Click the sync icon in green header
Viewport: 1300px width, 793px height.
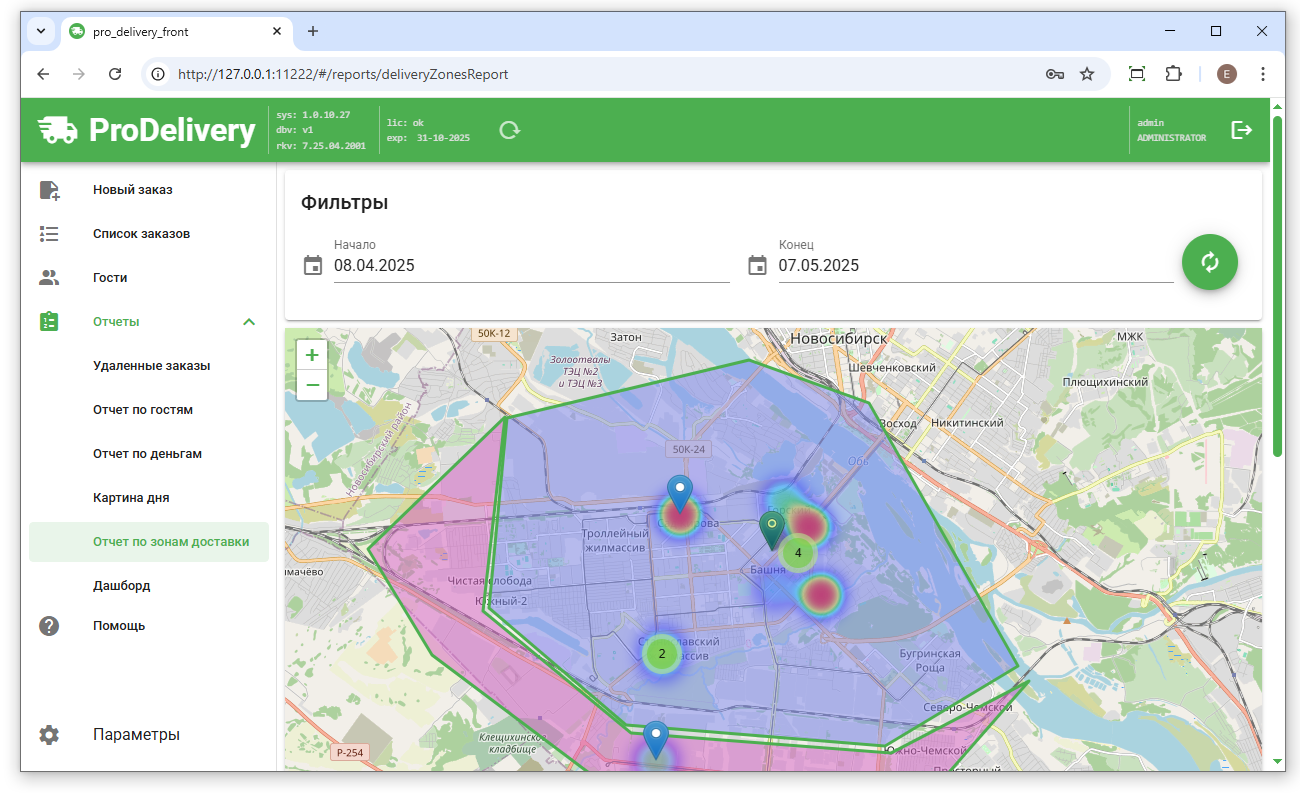coord(509,130)
